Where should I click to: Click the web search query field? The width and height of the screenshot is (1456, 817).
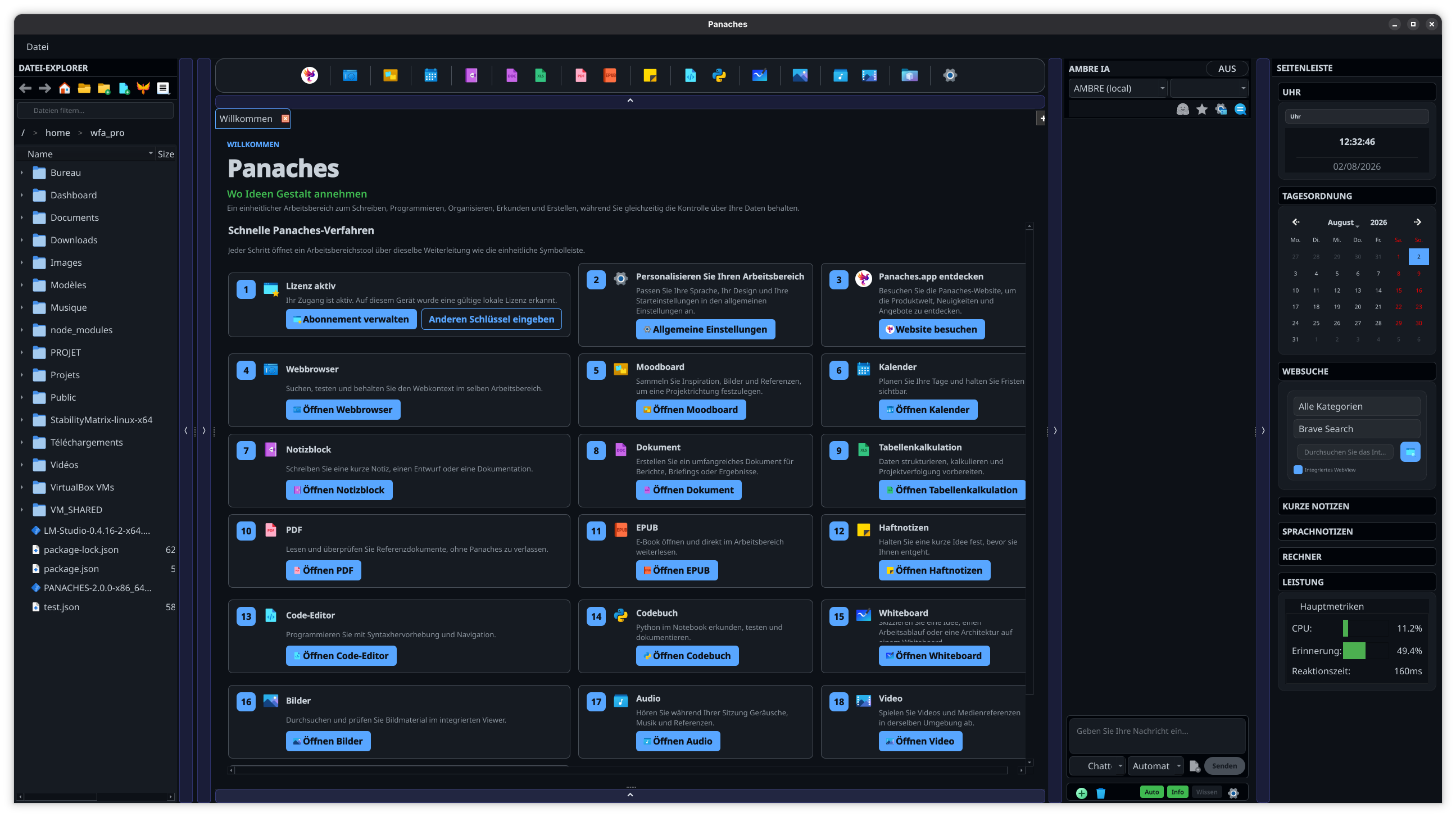(x=1345, y=452)
